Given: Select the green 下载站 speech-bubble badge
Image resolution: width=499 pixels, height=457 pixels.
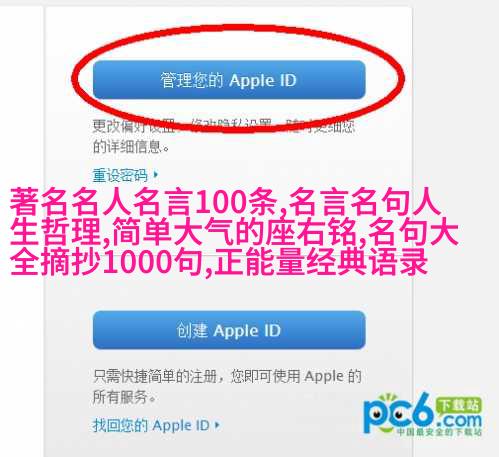Looking at the screenshot, I should 459,406.
